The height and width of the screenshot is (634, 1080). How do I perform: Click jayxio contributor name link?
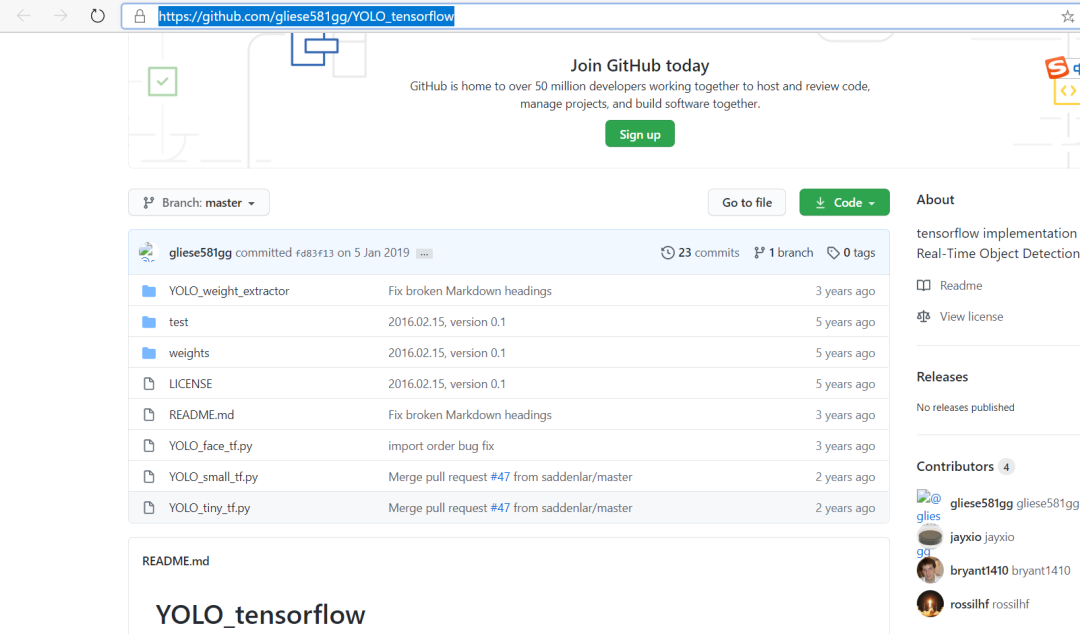coord(966,537)
